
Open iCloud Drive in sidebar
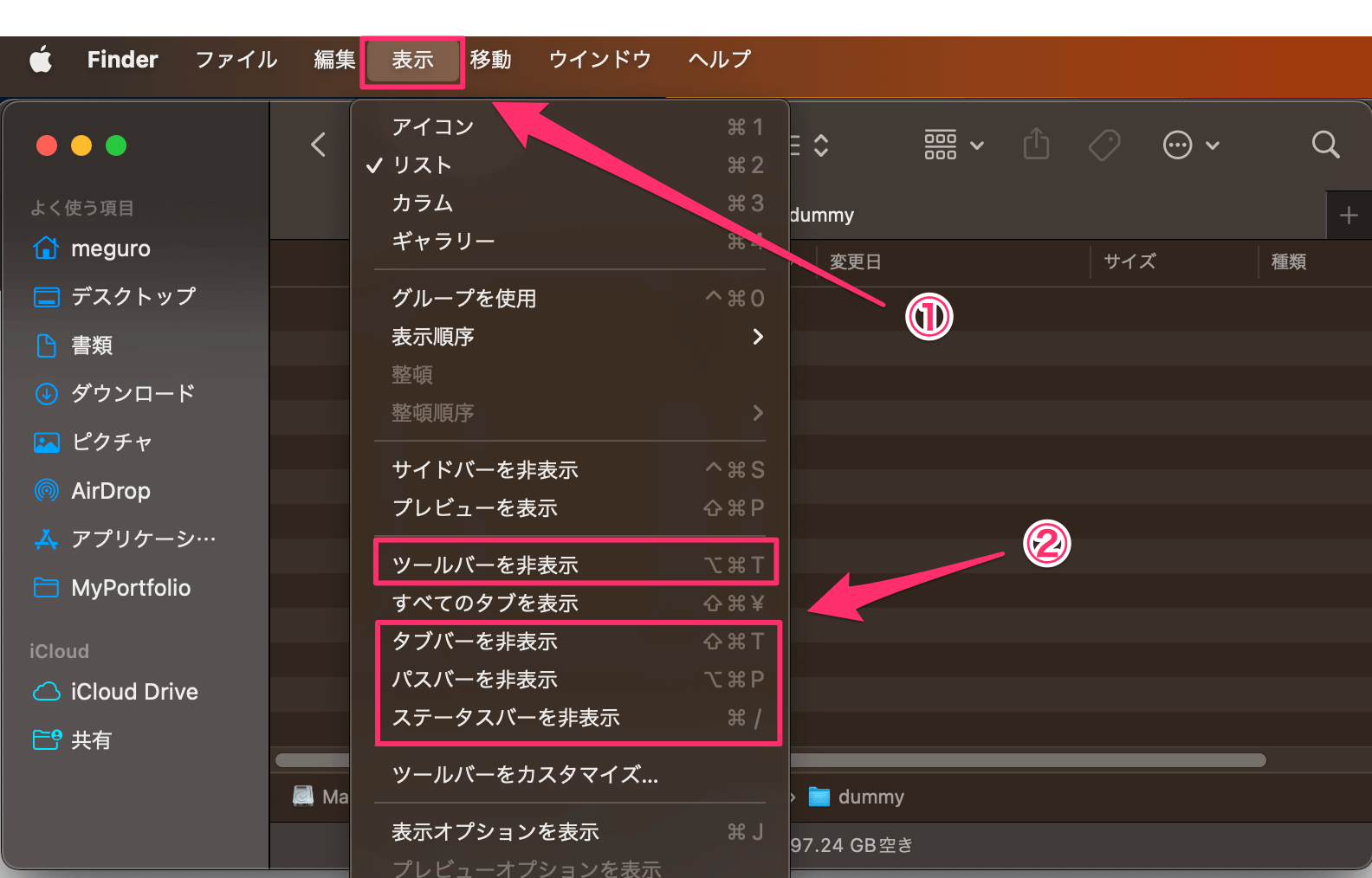[x=133, y=692]
